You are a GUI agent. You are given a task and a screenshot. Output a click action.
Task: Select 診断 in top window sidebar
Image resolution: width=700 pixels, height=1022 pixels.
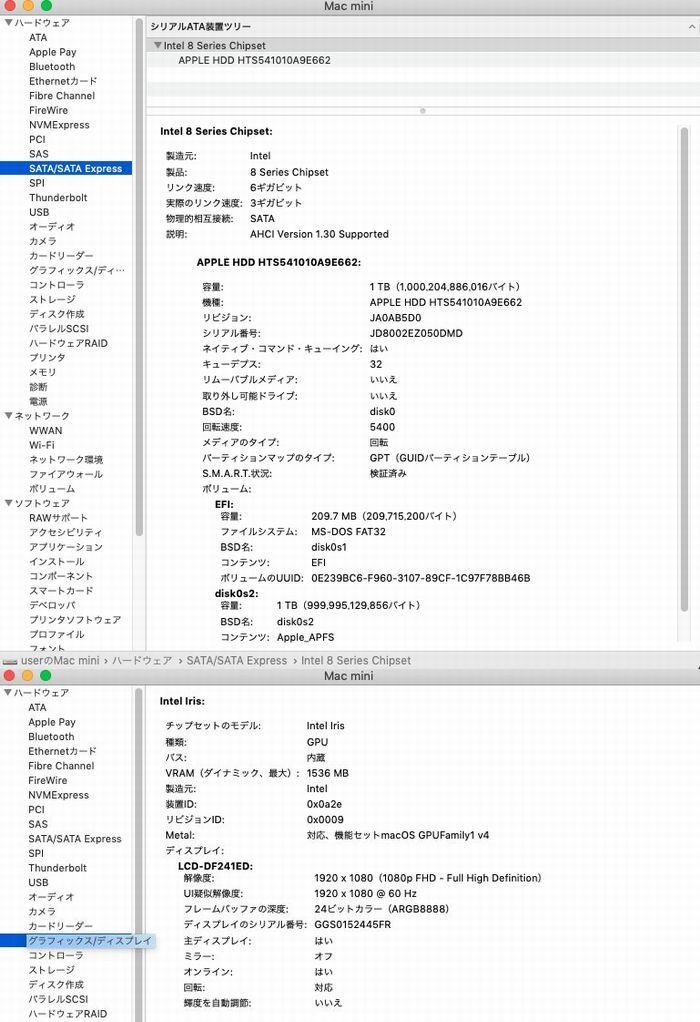tap(38, 387)
